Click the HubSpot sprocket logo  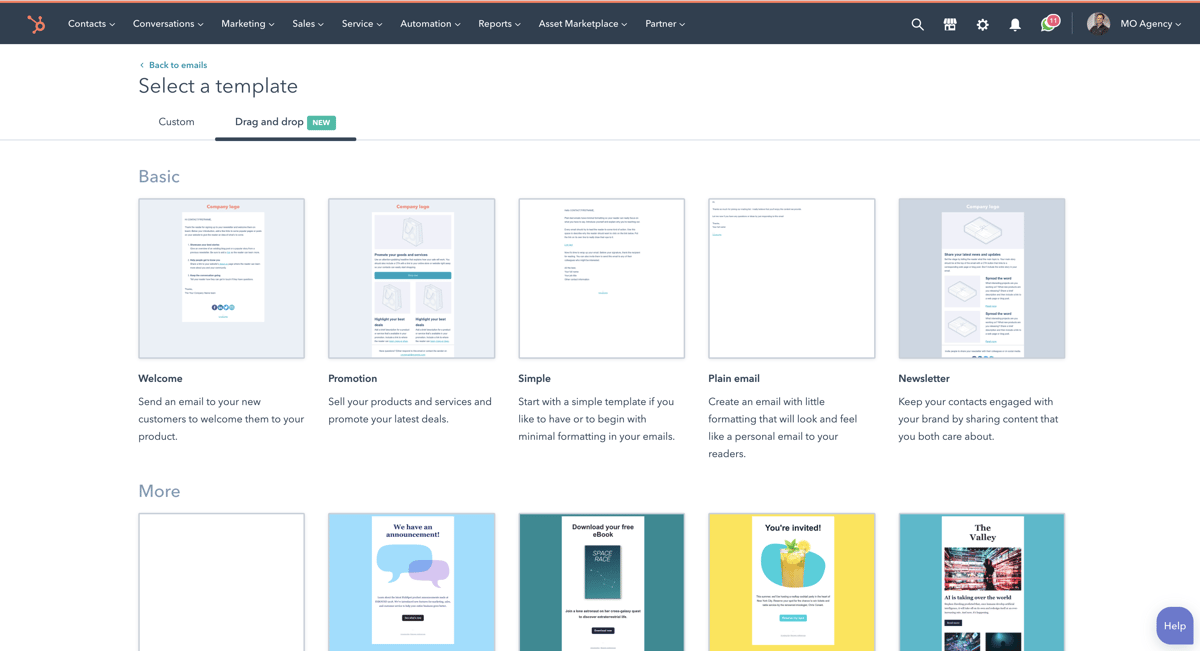(36, 24)
